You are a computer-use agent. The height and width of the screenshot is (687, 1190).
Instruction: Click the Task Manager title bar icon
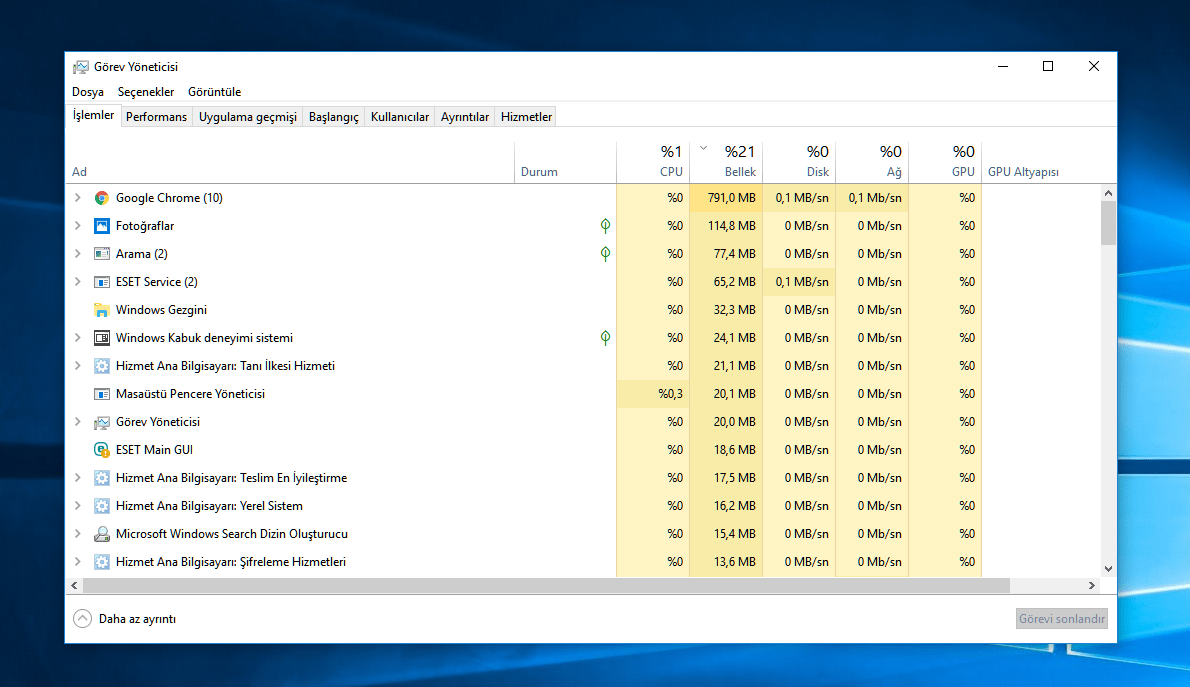(80, 68)
